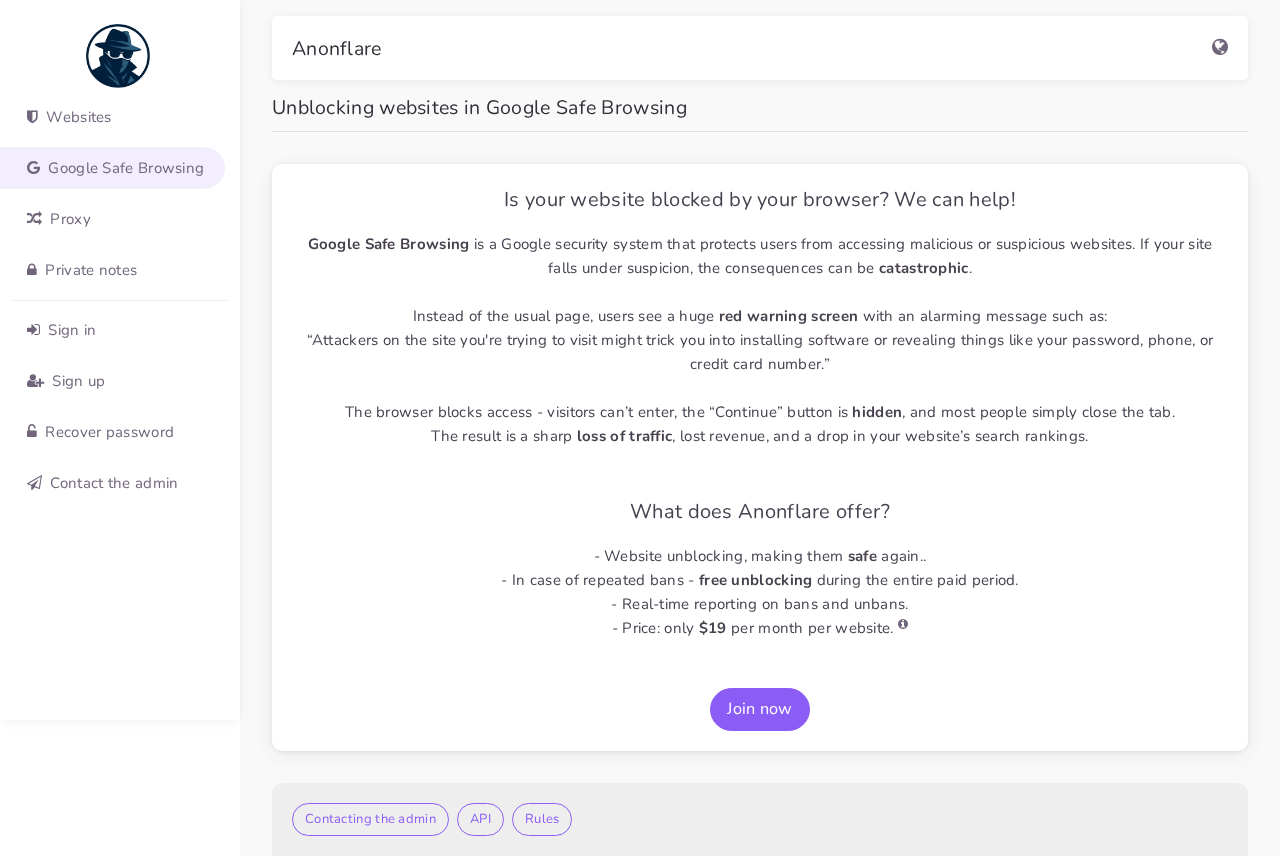
Task: Open Private notes page
Action: pos(91,270)
